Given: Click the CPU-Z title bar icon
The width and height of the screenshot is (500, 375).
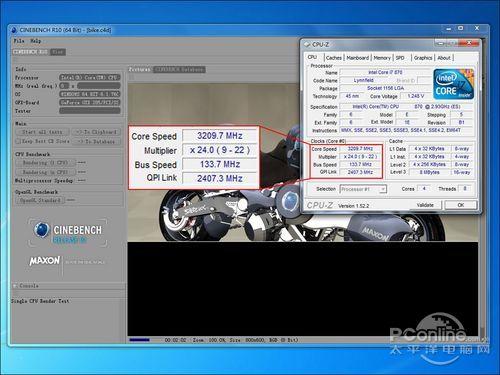Looking at the screenshot, I should point(307,44).
